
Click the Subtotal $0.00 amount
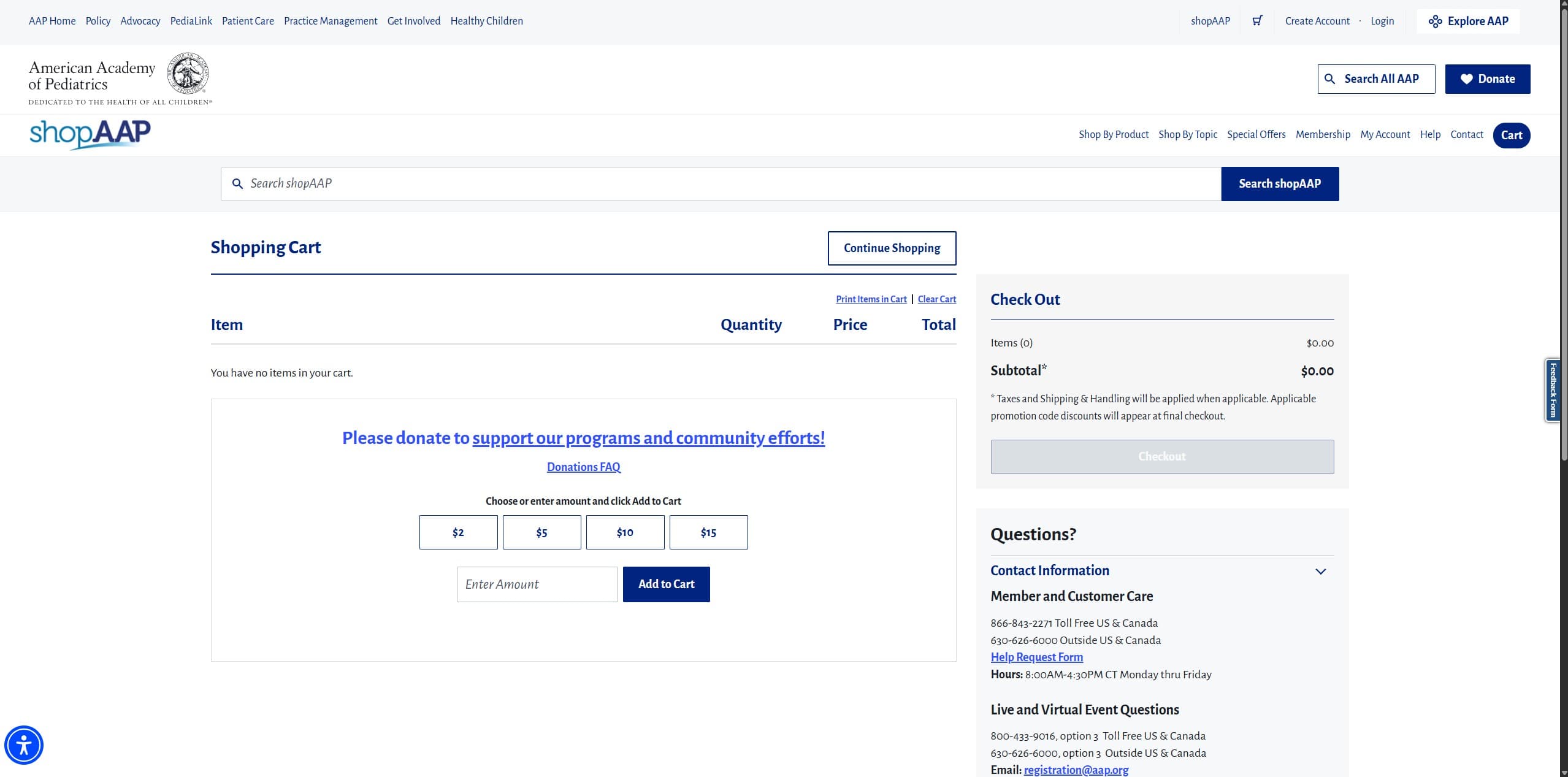pyautogui.click(x=1317, y=371)
